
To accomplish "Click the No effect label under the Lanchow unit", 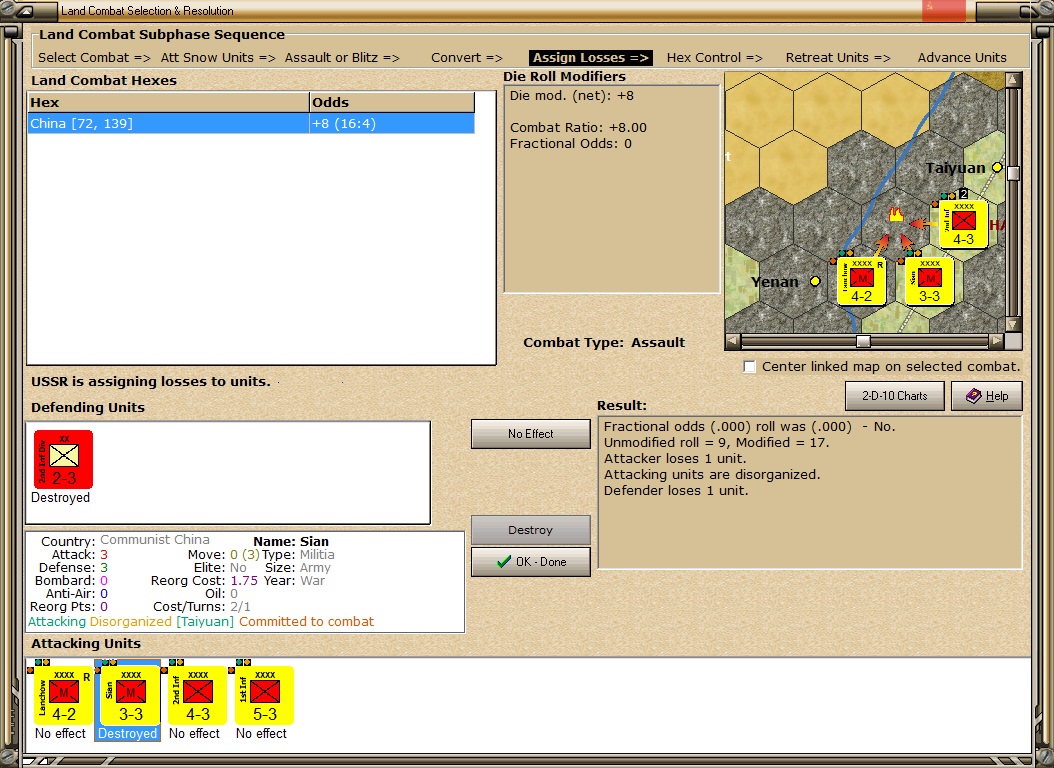I will tap(60, 734).
